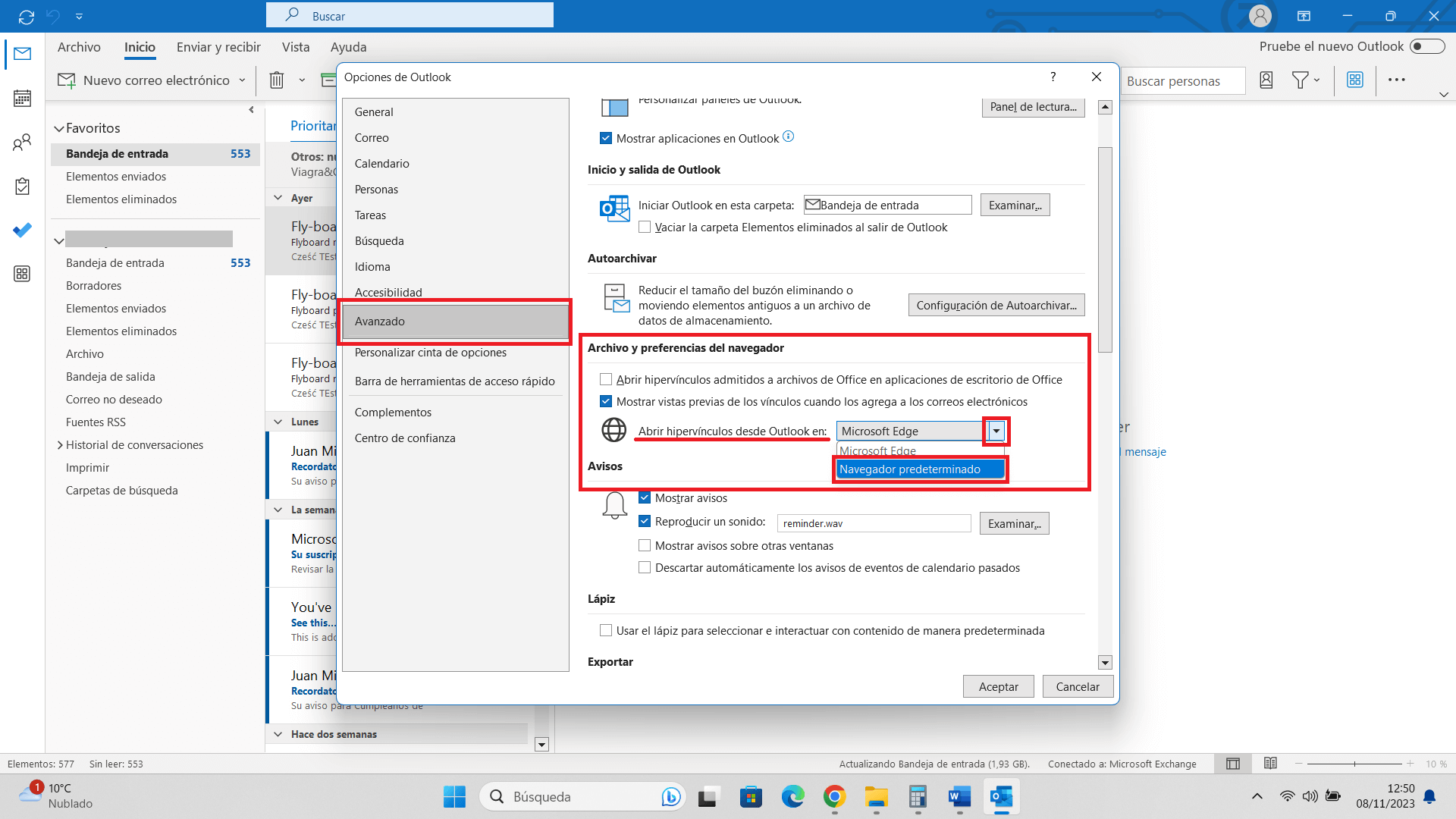The width and height of the screenshot is (1456, 819).
Task: Uncheck Mostrar aplicaciones en Outlook
Action: click(606, 138)
